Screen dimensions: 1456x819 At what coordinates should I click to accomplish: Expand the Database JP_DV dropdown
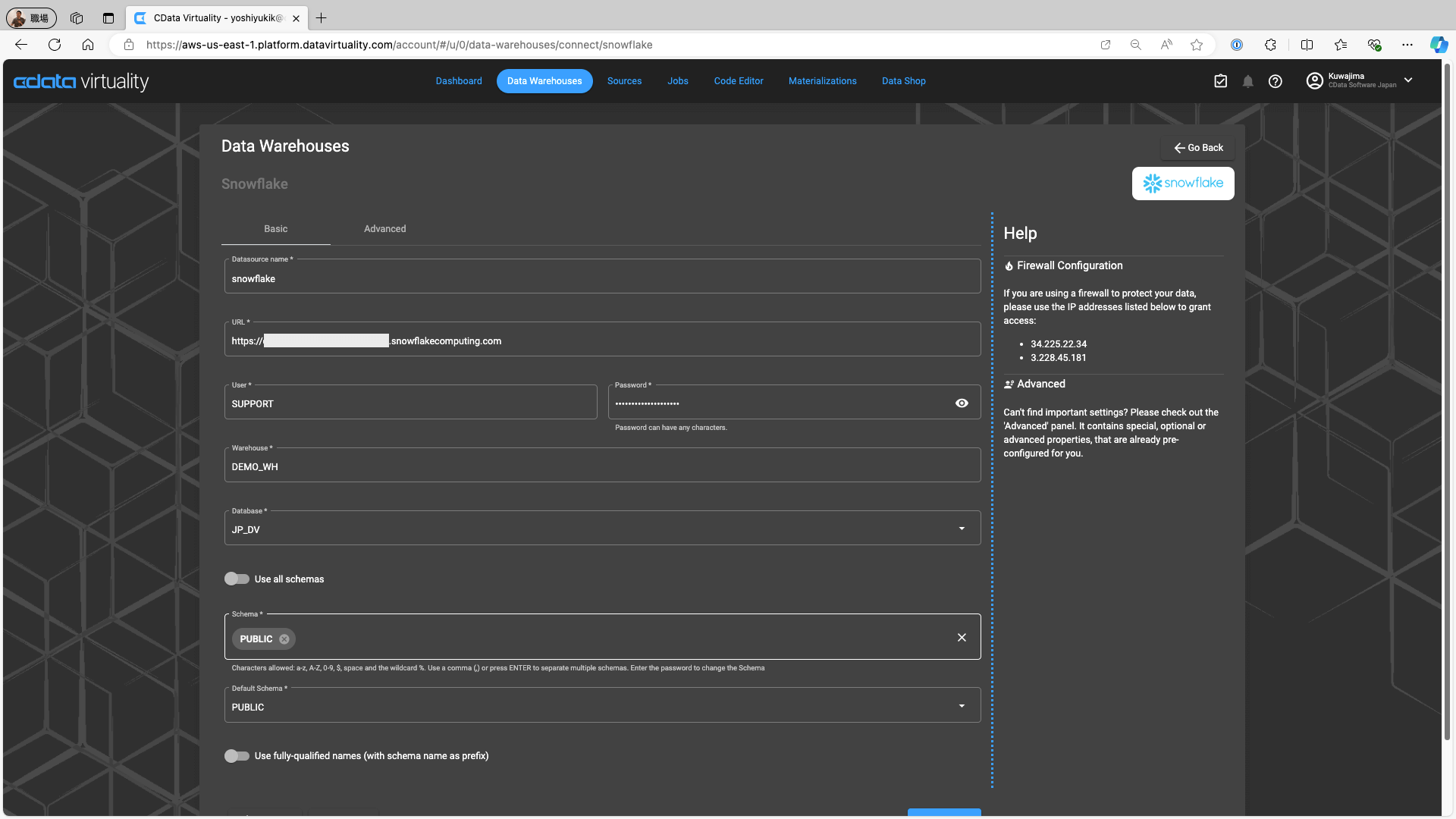tap(962, 529)
